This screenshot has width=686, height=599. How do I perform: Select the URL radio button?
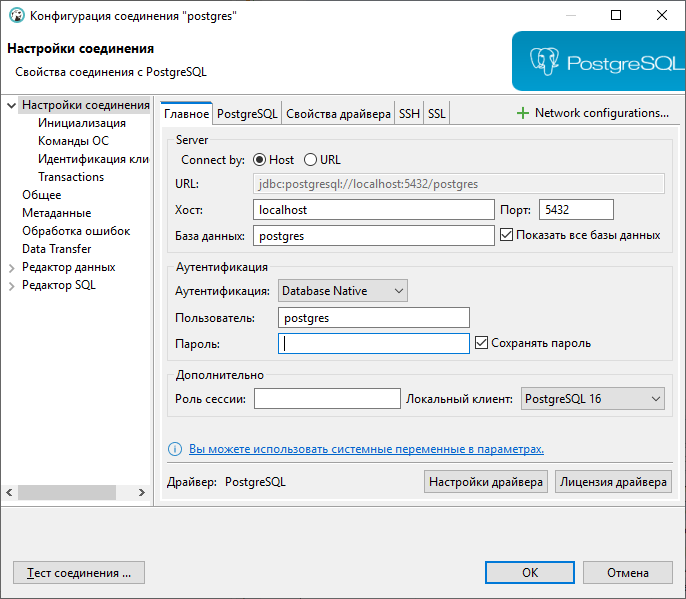click(x=310, y=160)
